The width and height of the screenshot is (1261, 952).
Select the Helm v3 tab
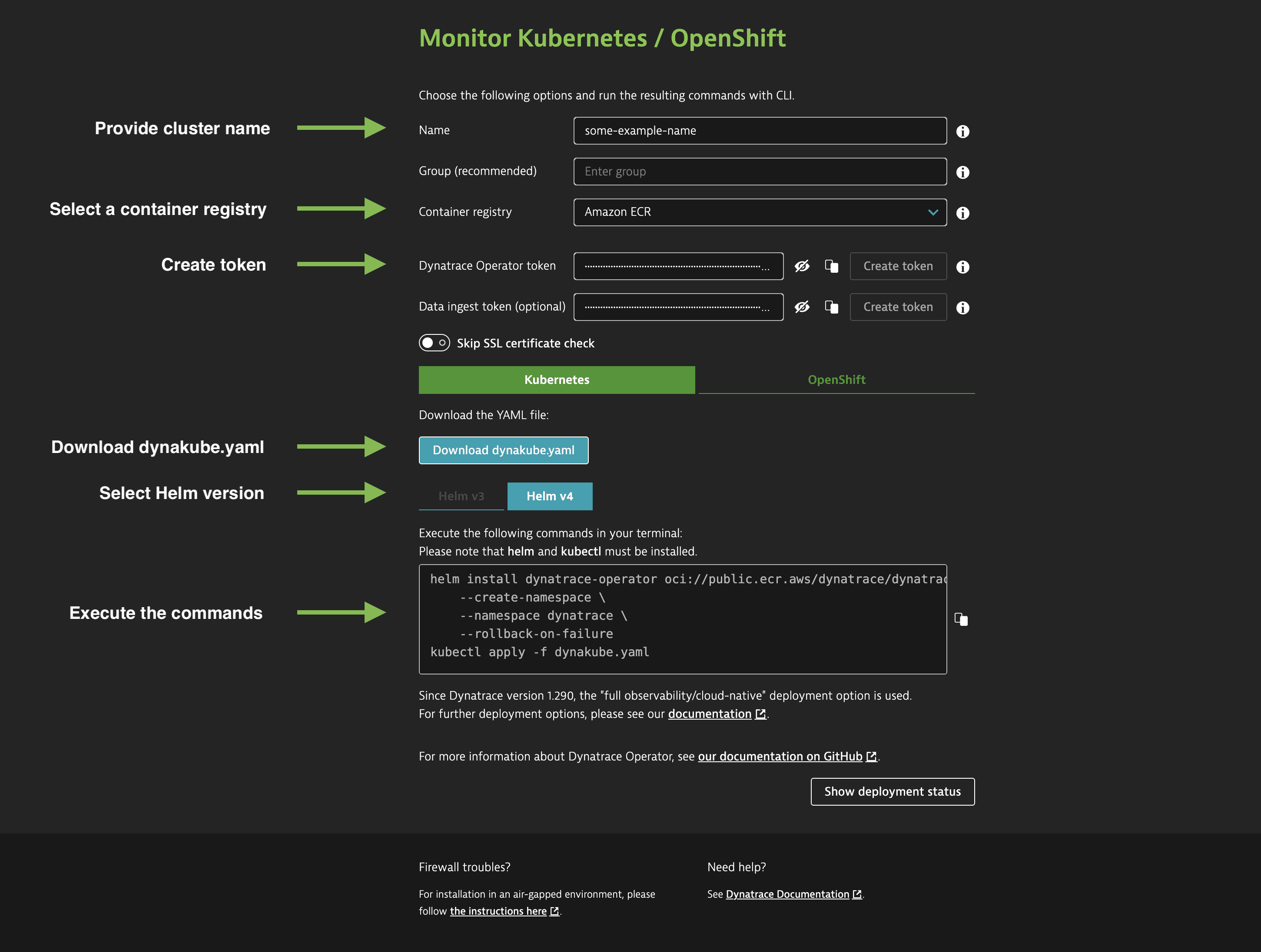(461, 496)
